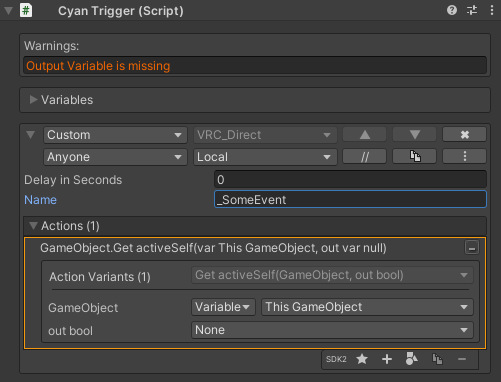The image size is (501, 382).
Task: Click the _SomeEvent name field
Action: click(x=350, y=200)
